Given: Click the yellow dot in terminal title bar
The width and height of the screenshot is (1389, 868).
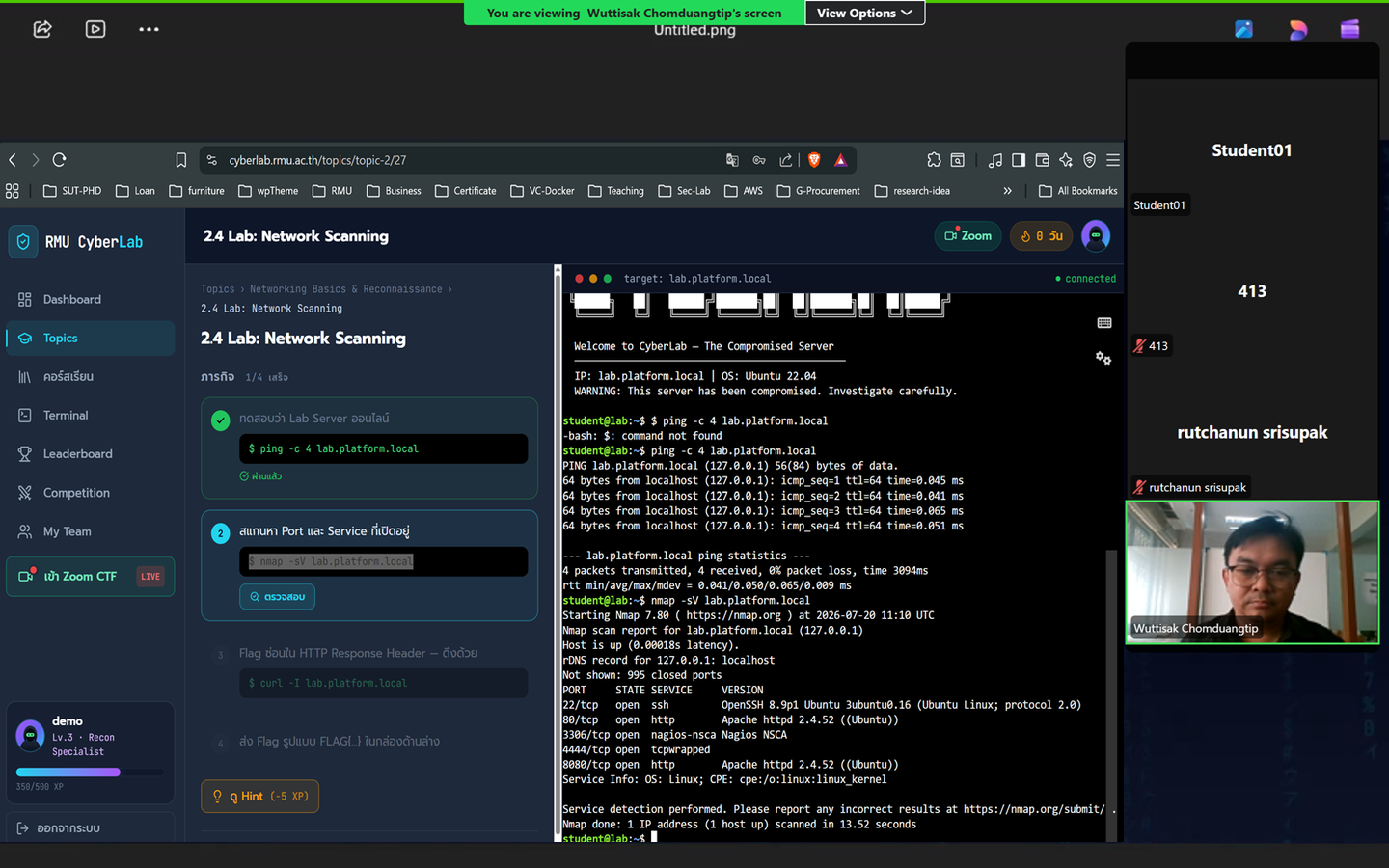Looking at the screenshot, I should (x=593, y=279).
